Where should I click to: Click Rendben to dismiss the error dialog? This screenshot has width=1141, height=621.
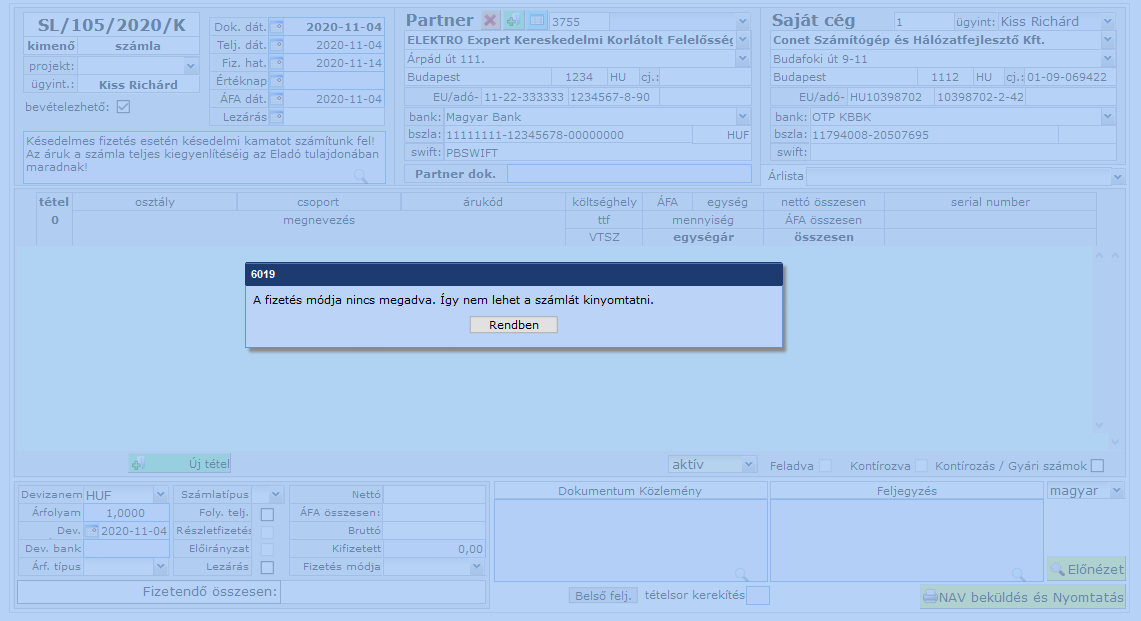[513, 325]
